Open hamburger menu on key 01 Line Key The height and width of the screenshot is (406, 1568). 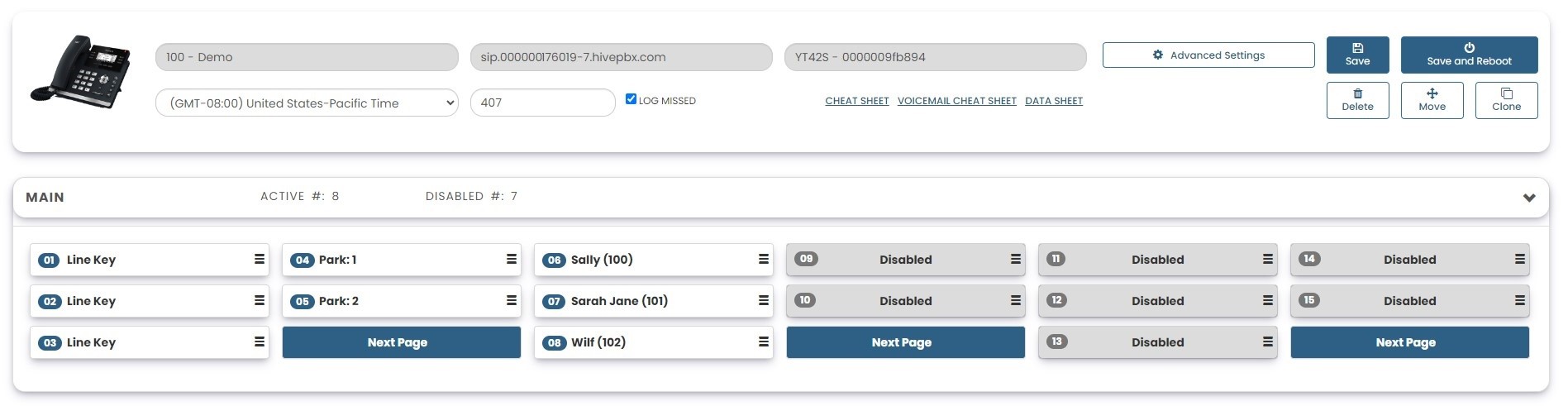click(260, 259)
